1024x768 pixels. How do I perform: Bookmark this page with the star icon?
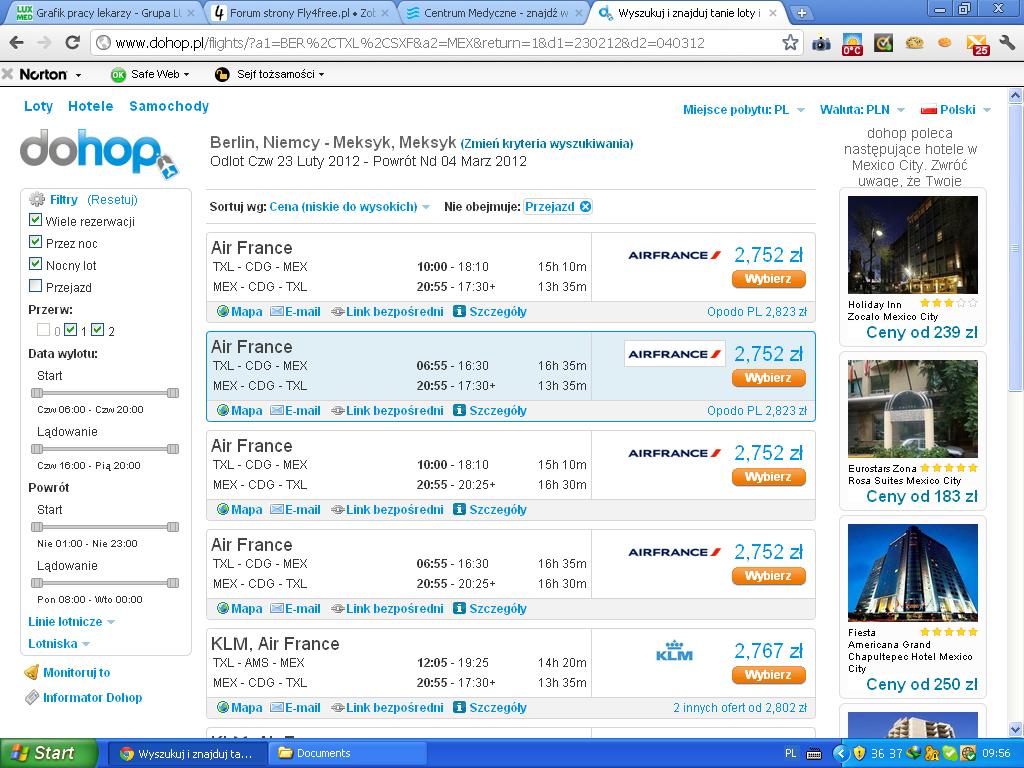790,43
